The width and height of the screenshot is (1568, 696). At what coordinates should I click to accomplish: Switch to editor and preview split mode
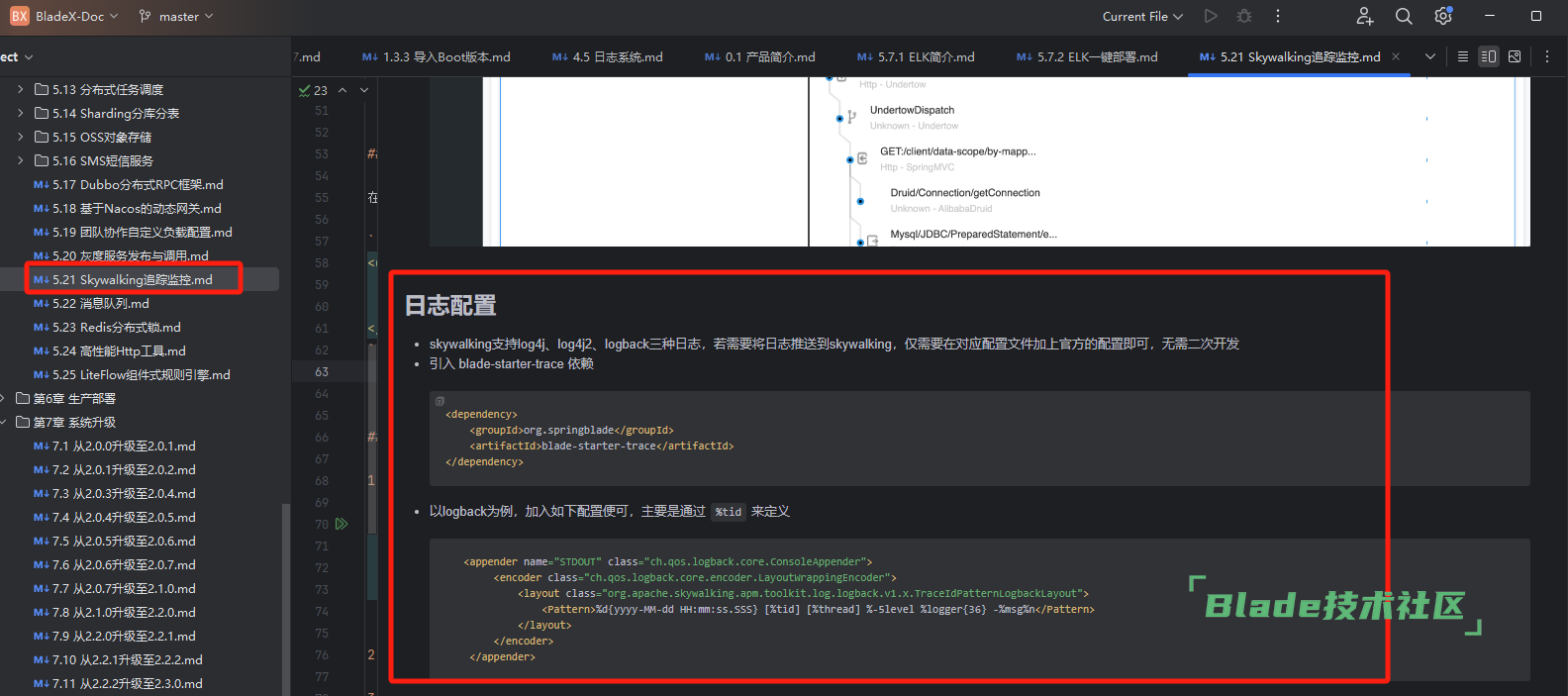[1489, 56]
